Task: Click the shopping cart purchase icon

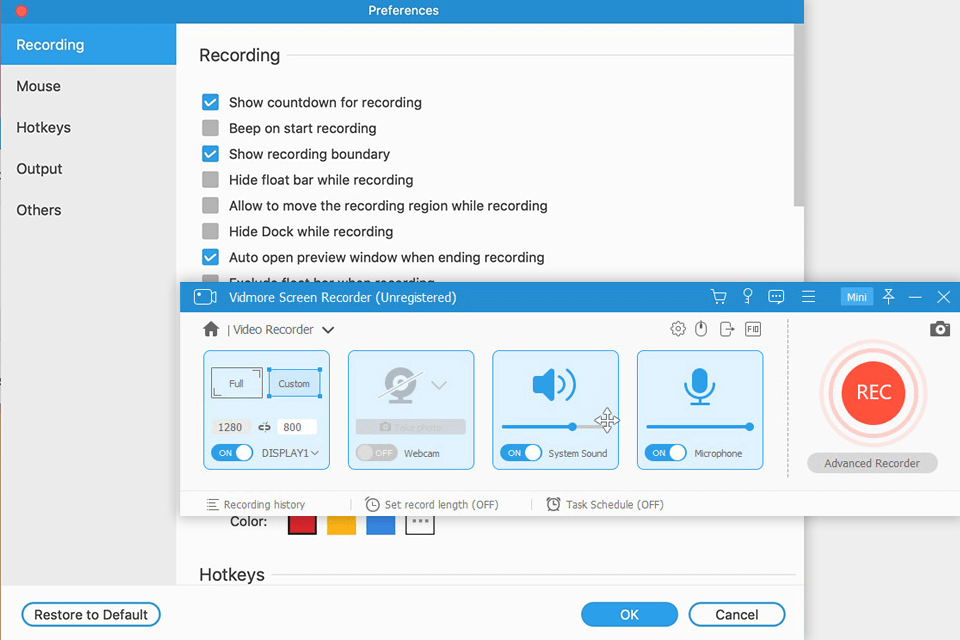Action: tap(719, 297)
